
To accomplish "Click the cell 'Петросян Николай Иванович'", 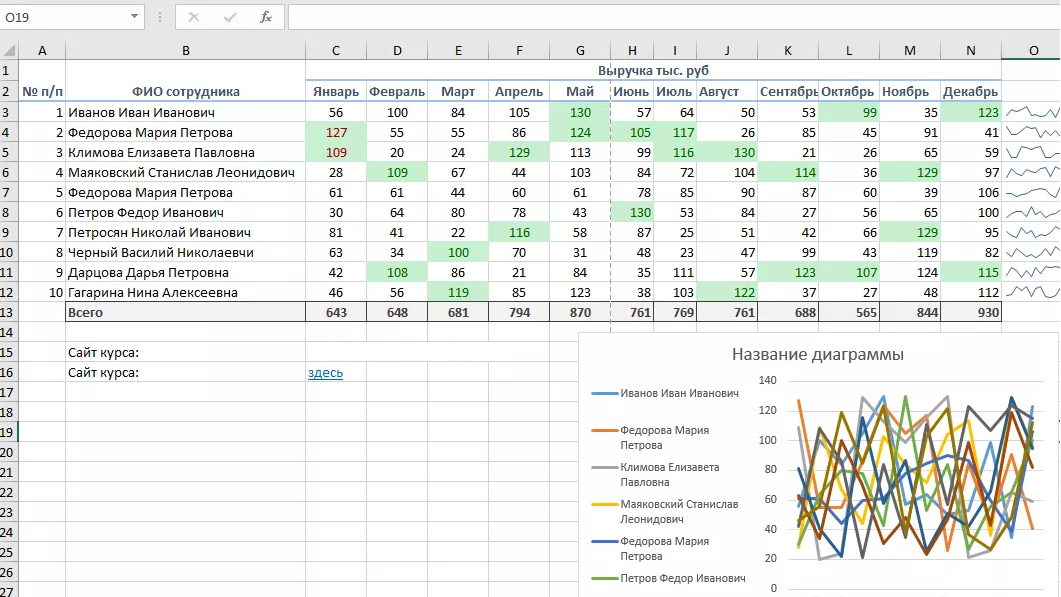I will (185, 232).
